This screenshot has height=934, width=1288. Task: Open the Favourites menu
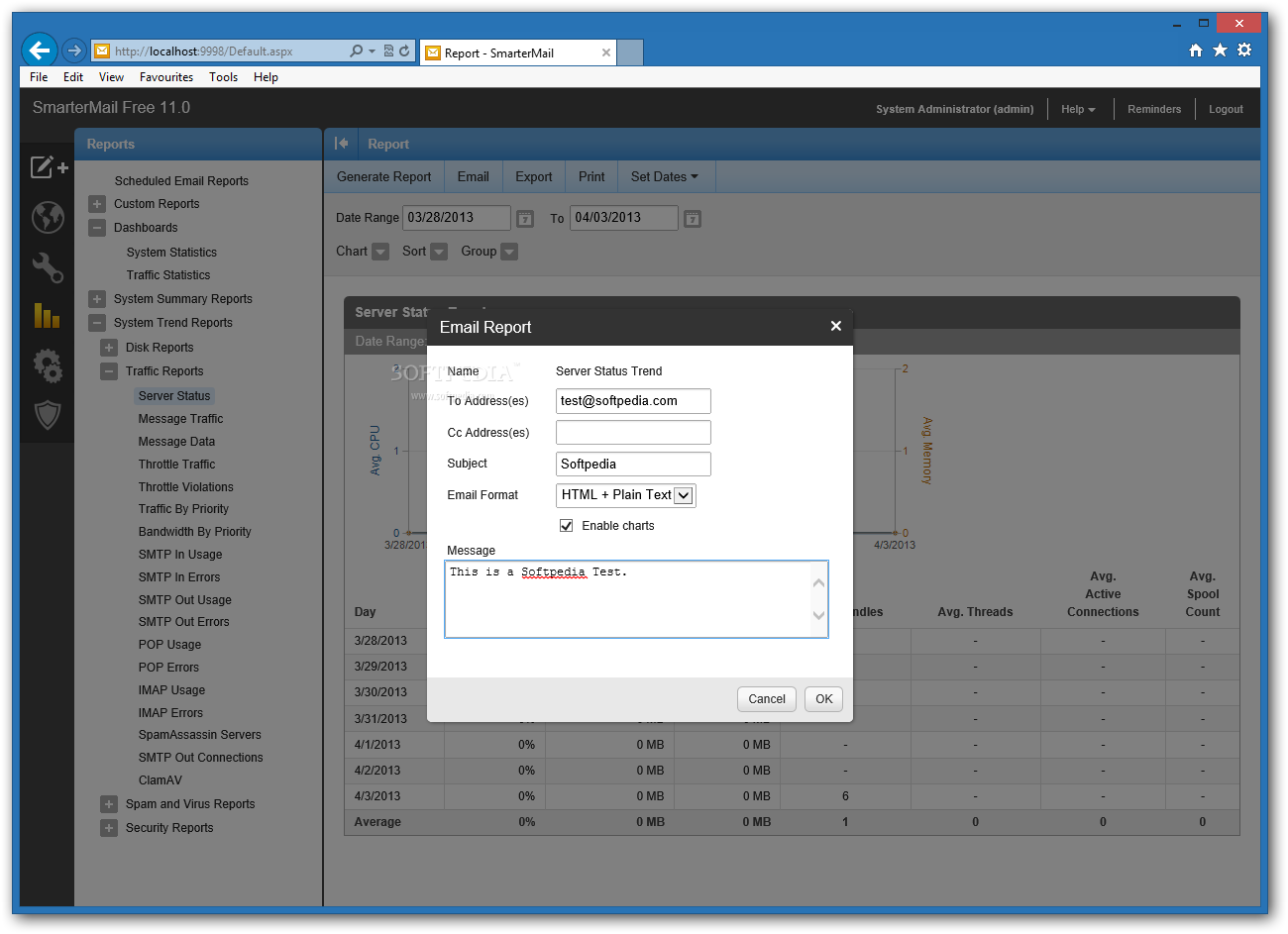coord(166,77)
